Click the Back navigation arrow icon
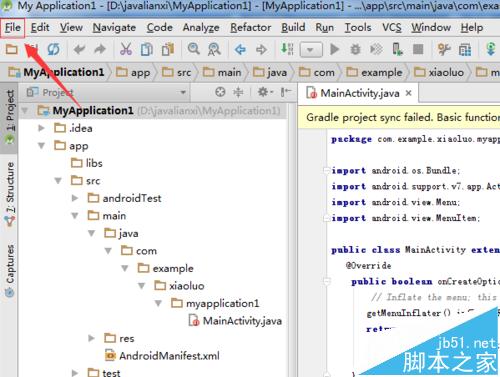The image size is (500, 377). (x=240, y=50)
